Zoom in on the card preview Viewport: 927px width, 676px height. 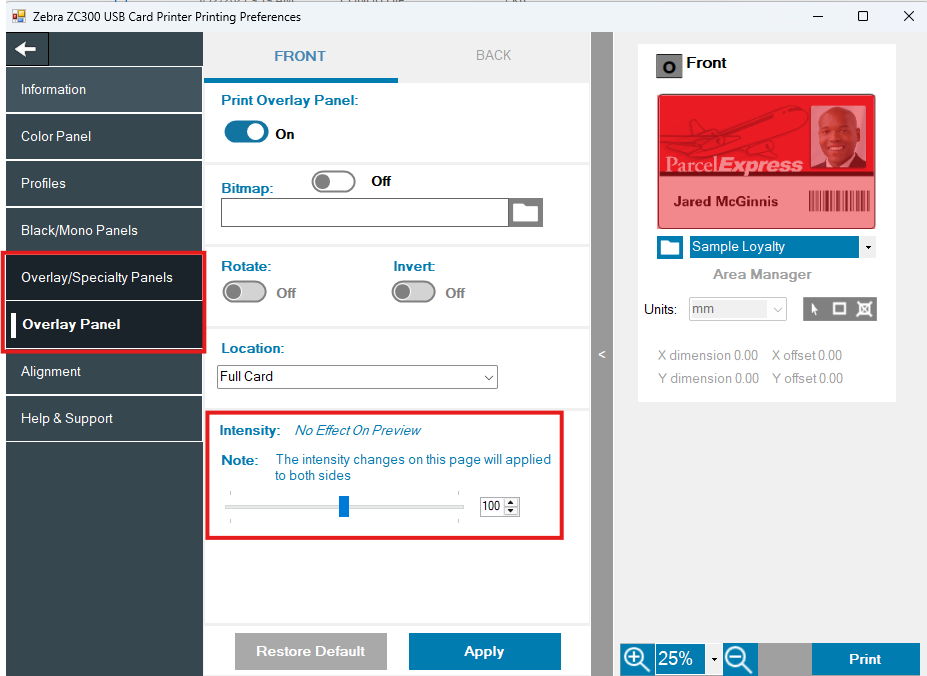click(x=636, y=658)
